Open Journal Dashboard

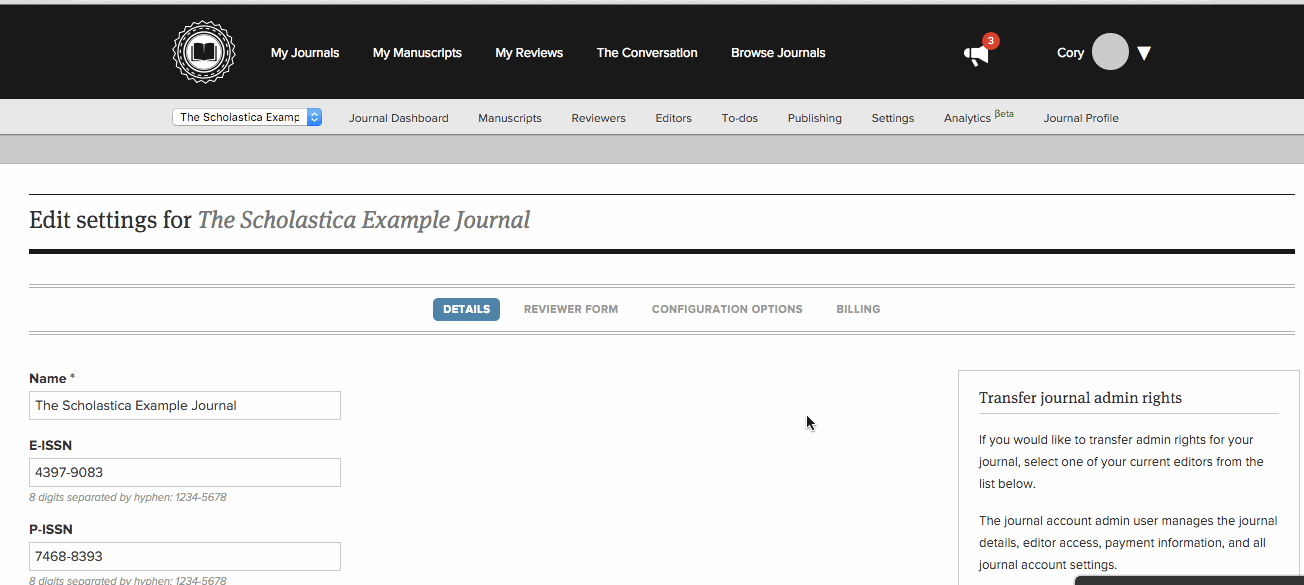pos(399,118)
